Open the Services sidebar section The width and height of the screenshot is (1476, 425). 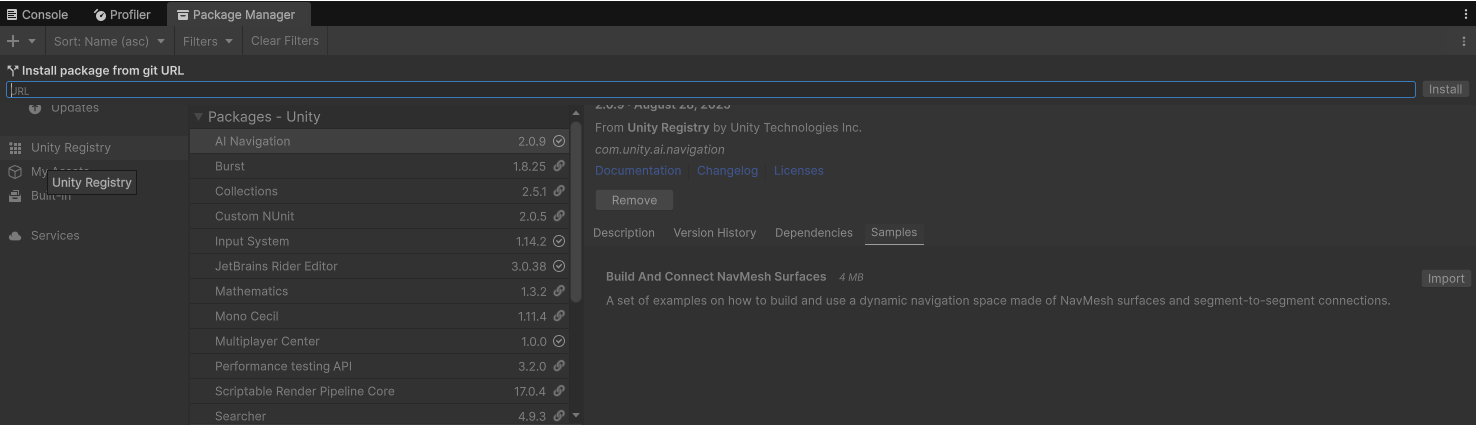(94, 235)
